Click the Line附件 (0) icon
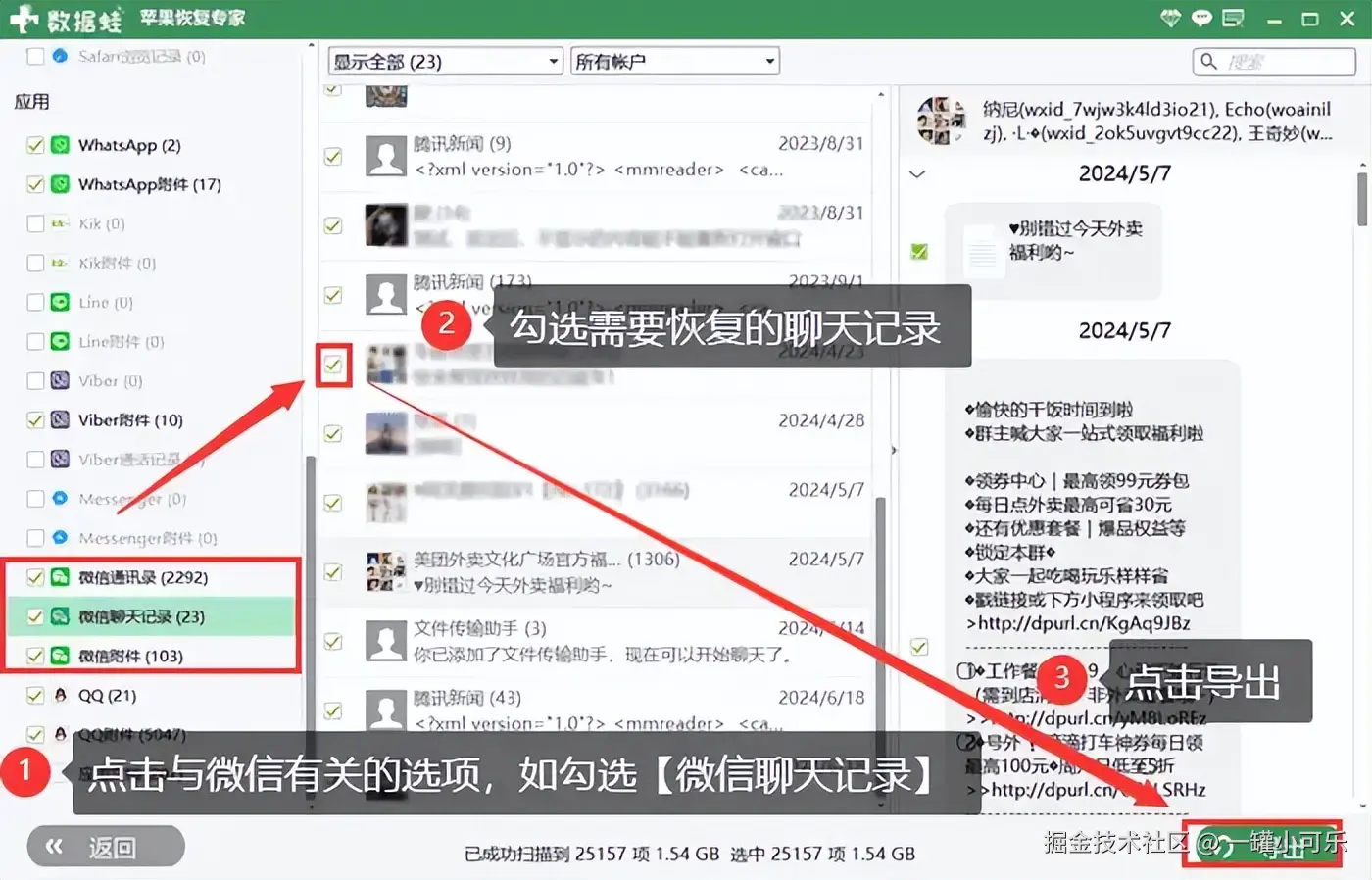 click(60, 341)
